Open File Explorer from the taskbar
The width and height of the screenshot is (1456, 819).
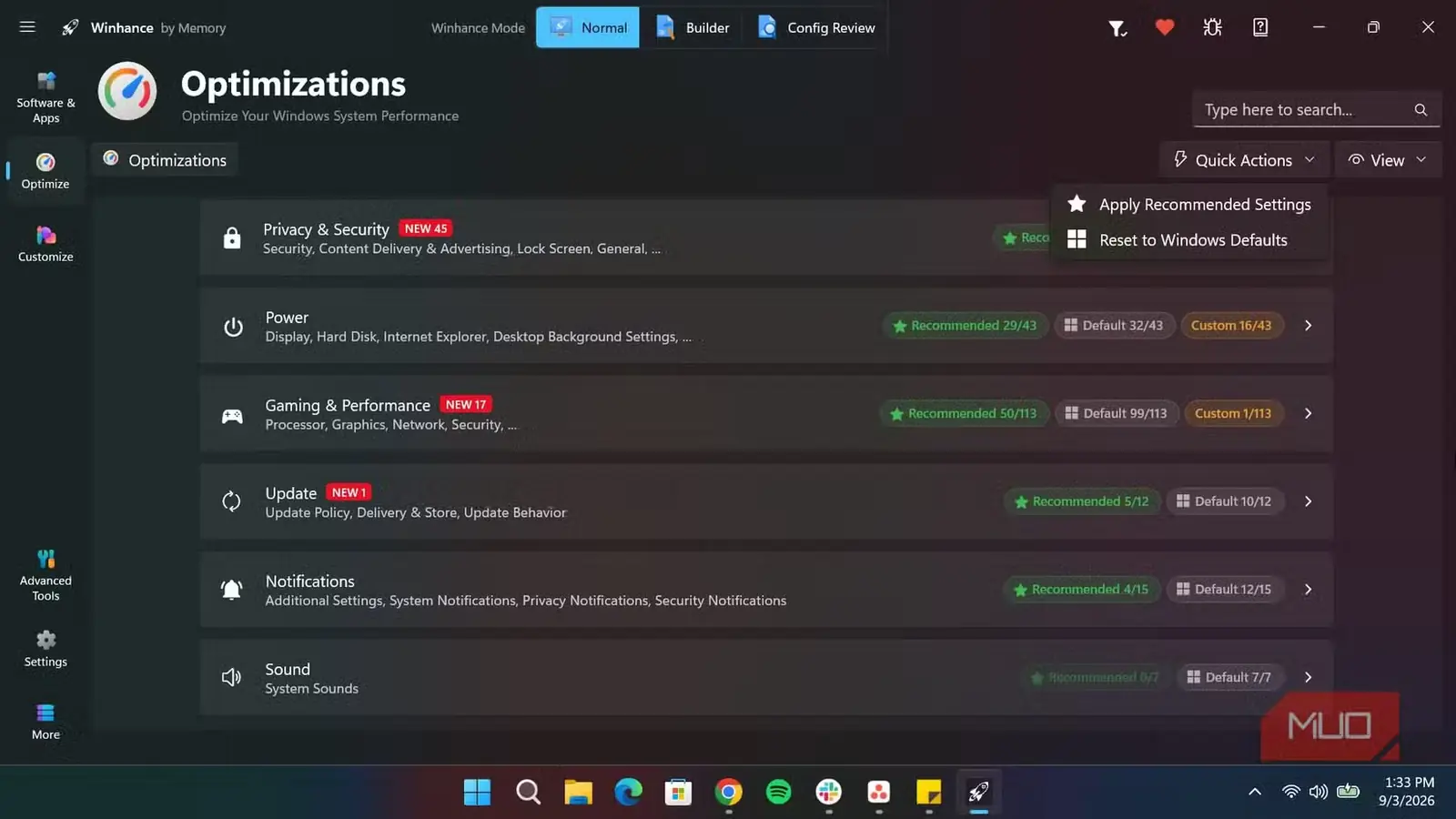(578, 792)
